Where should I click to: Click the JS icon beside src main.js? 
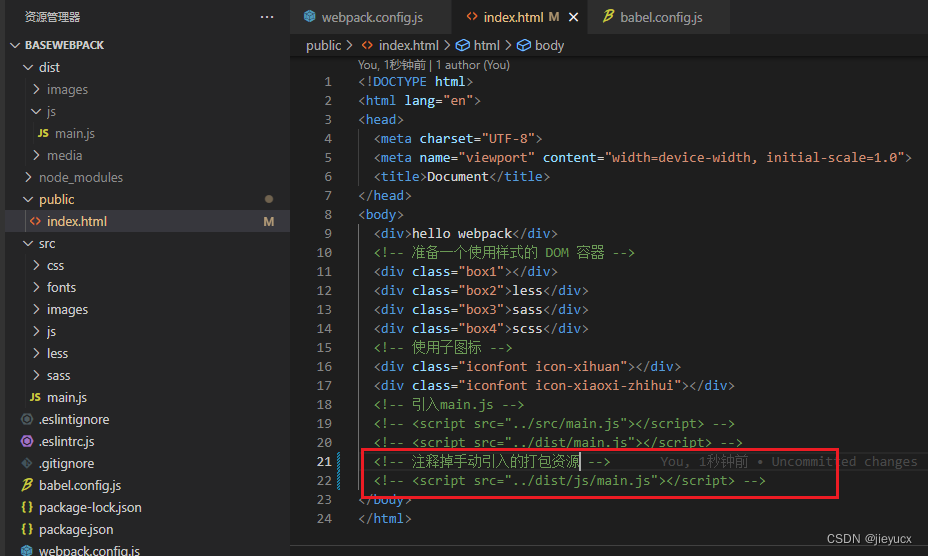[35, 397]
